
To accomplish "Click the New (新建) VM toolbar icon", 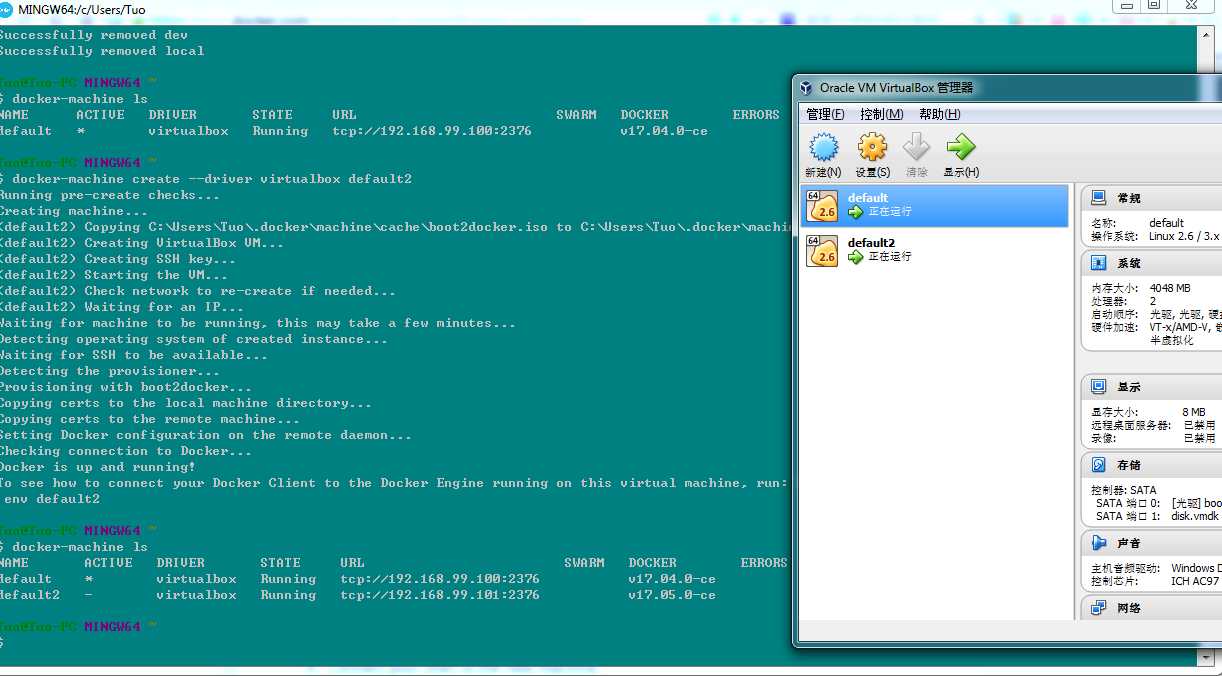I will (x=824, y=148).
